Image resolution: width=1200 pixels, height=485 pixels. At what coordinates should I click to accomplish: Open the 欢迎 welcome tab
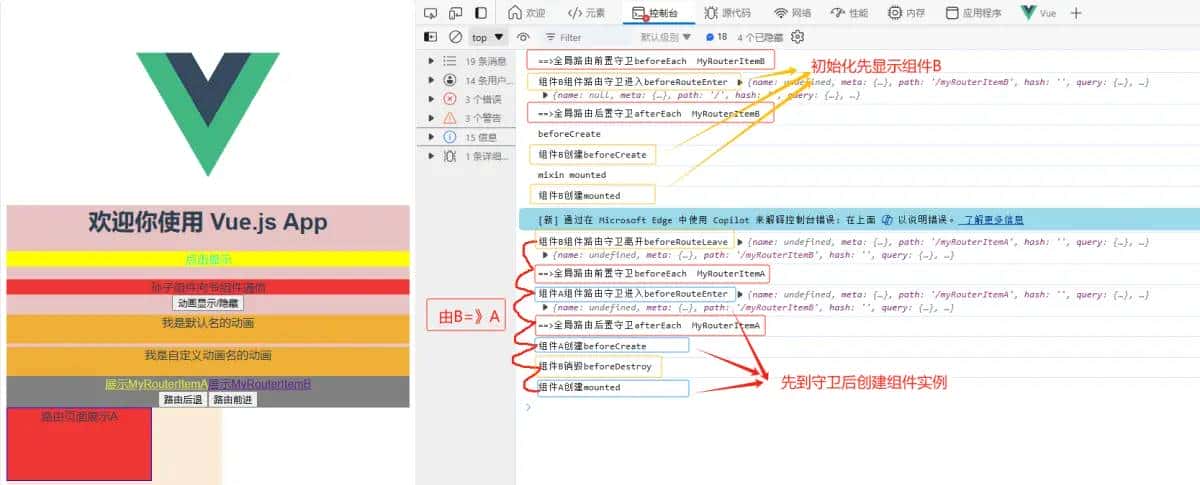(527, 13)
